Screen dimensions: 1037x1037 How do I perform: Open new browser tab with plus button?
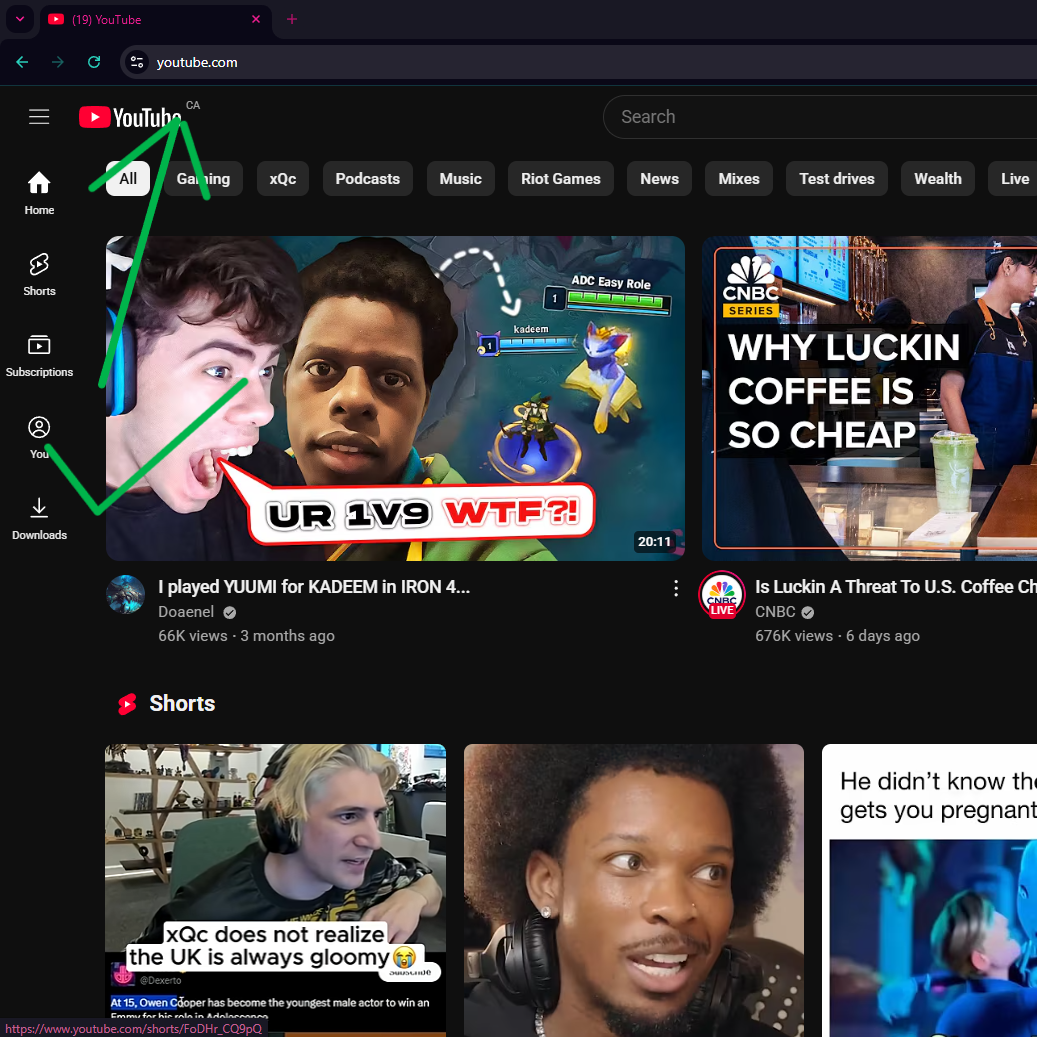(292, 19)
